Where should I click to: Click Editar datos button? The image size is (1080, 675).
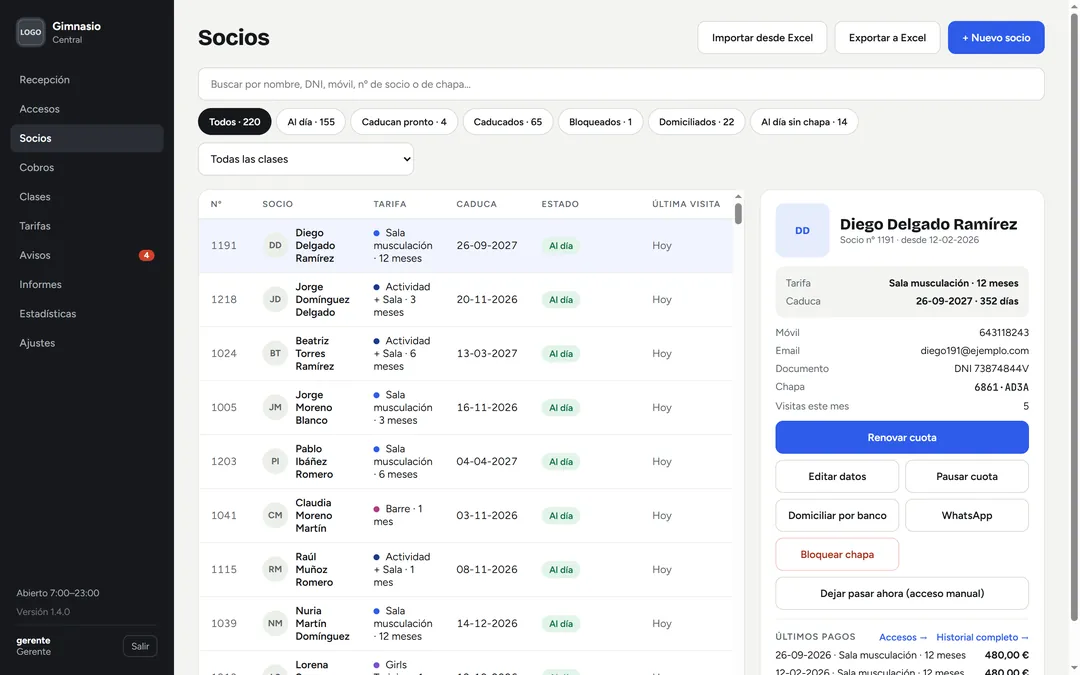click(837, 477)
